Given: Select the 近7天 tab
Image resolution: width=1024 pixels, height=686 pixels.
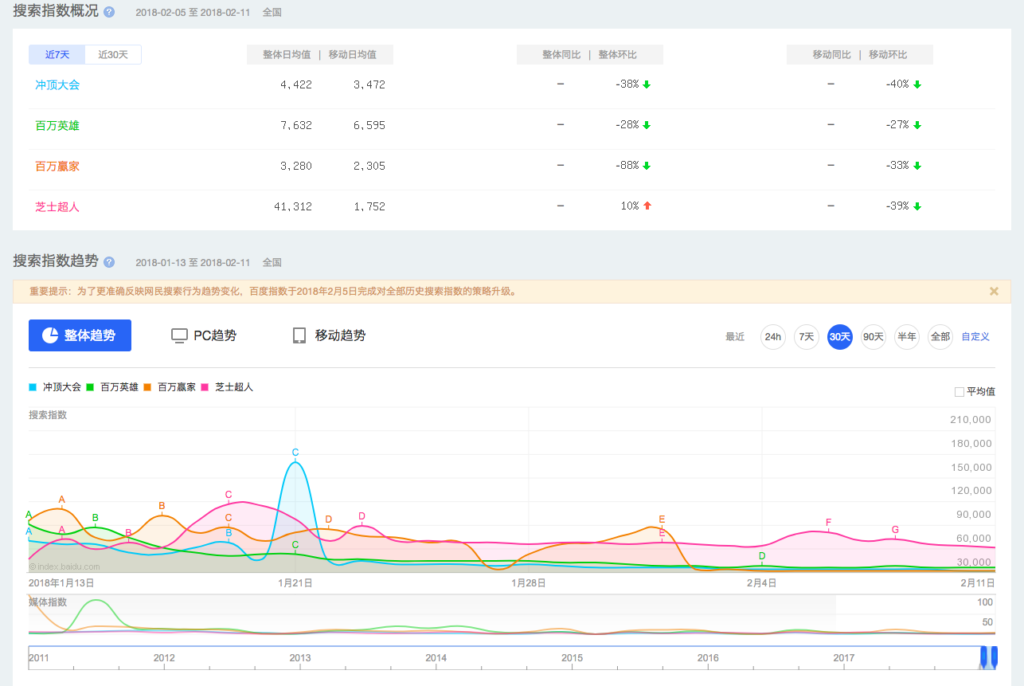Looking at the screenshot, I should click(57, 54).
